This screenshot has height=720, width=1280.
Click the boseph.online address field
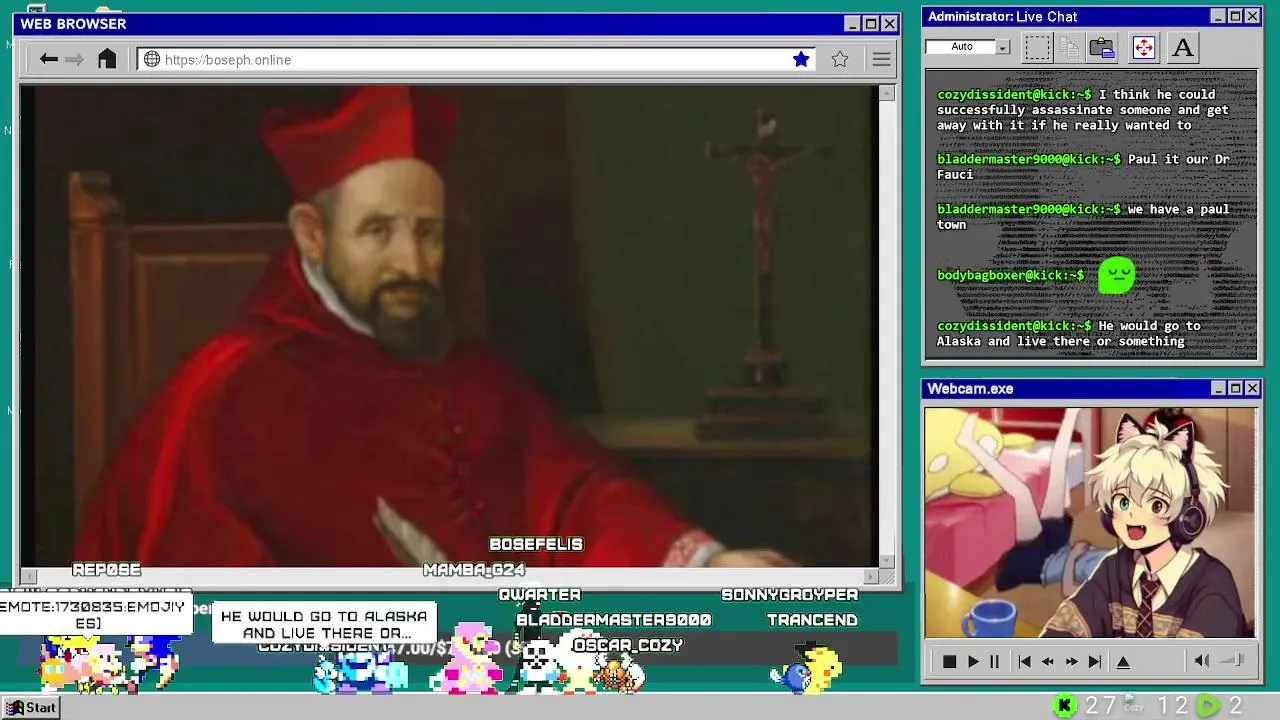click(x=475, y=59)
